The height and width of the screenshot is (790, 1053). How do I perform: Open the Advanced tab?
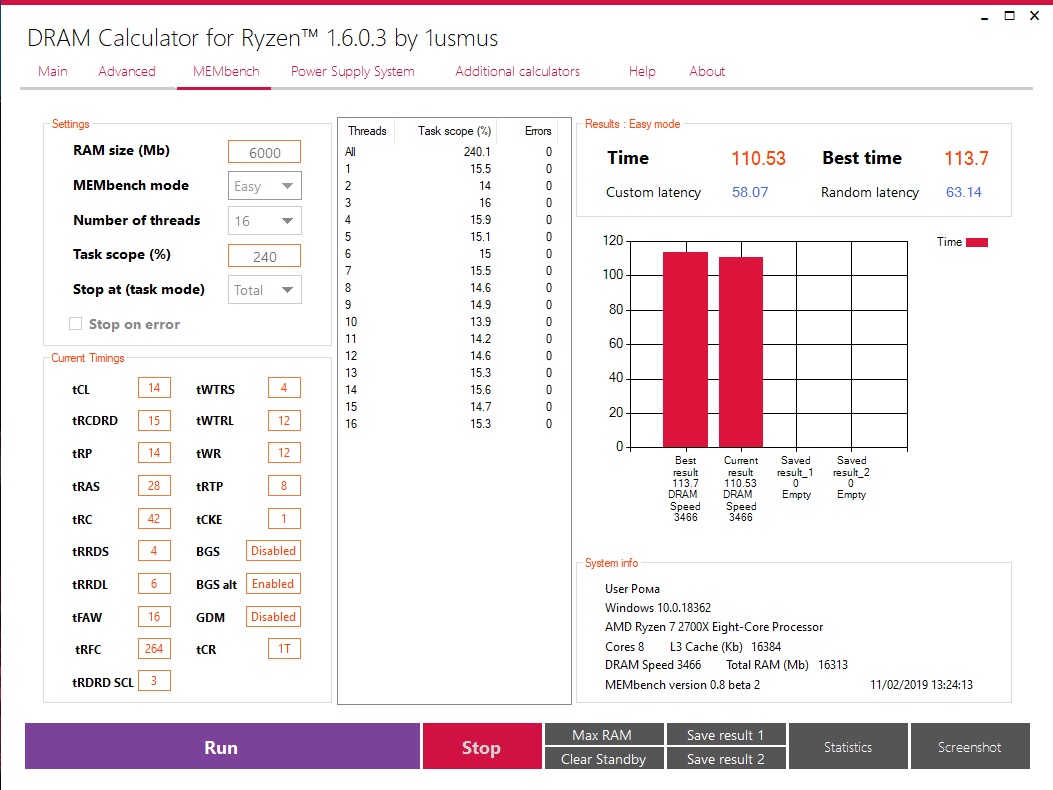click(127, 71)
